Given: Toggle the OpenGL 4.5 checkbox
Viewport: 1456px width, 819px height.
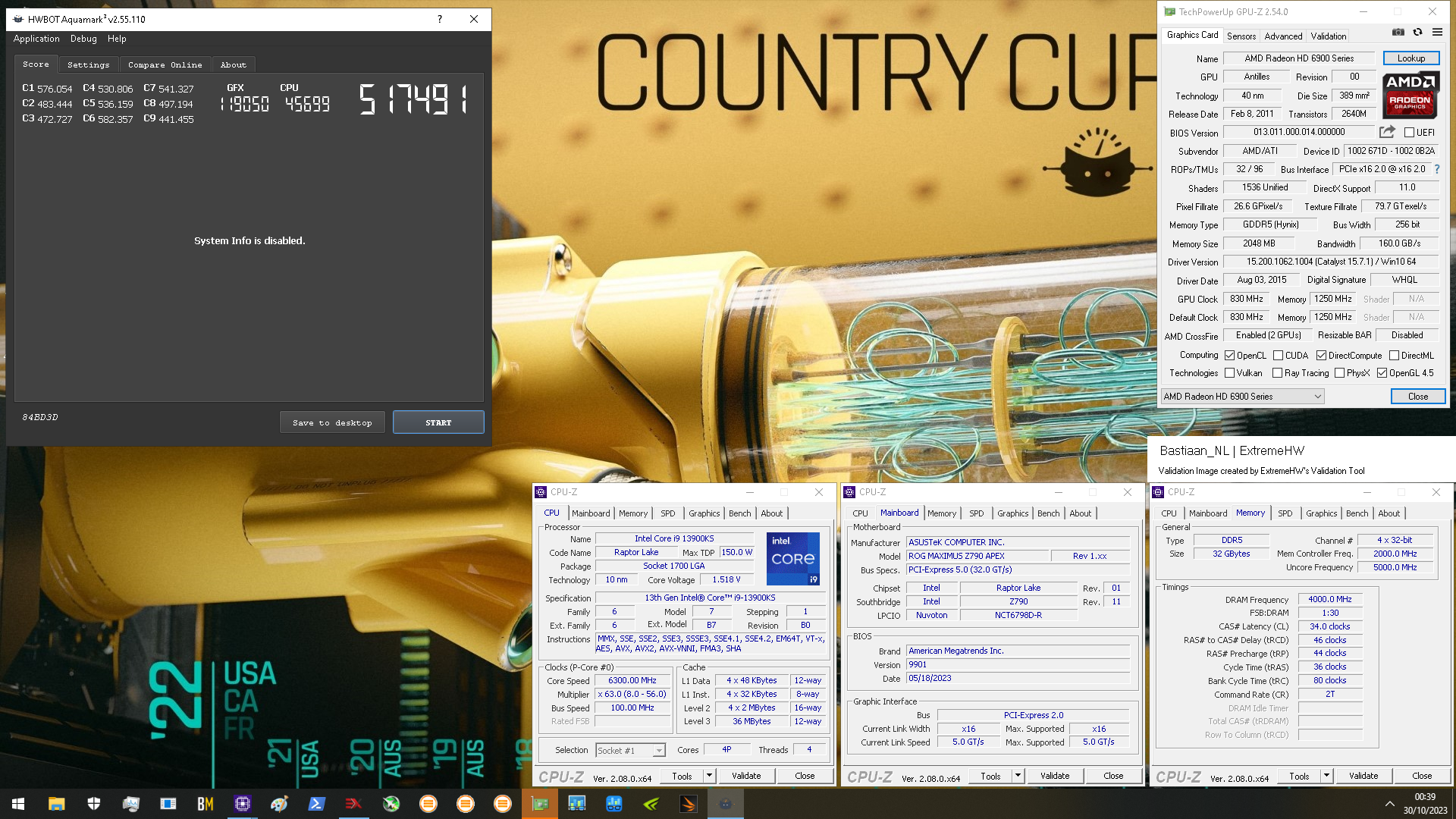Looking at the screenshot, I should point(1382,373).
